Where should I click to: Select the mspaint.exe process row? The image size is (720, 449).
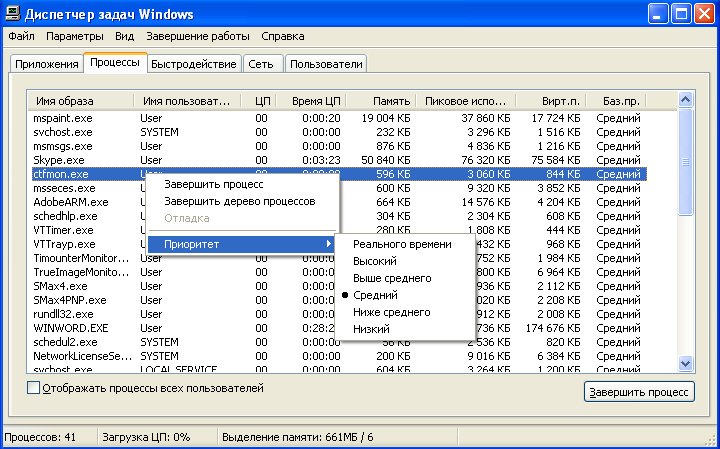pyautogui.click(x=338, y=118)
